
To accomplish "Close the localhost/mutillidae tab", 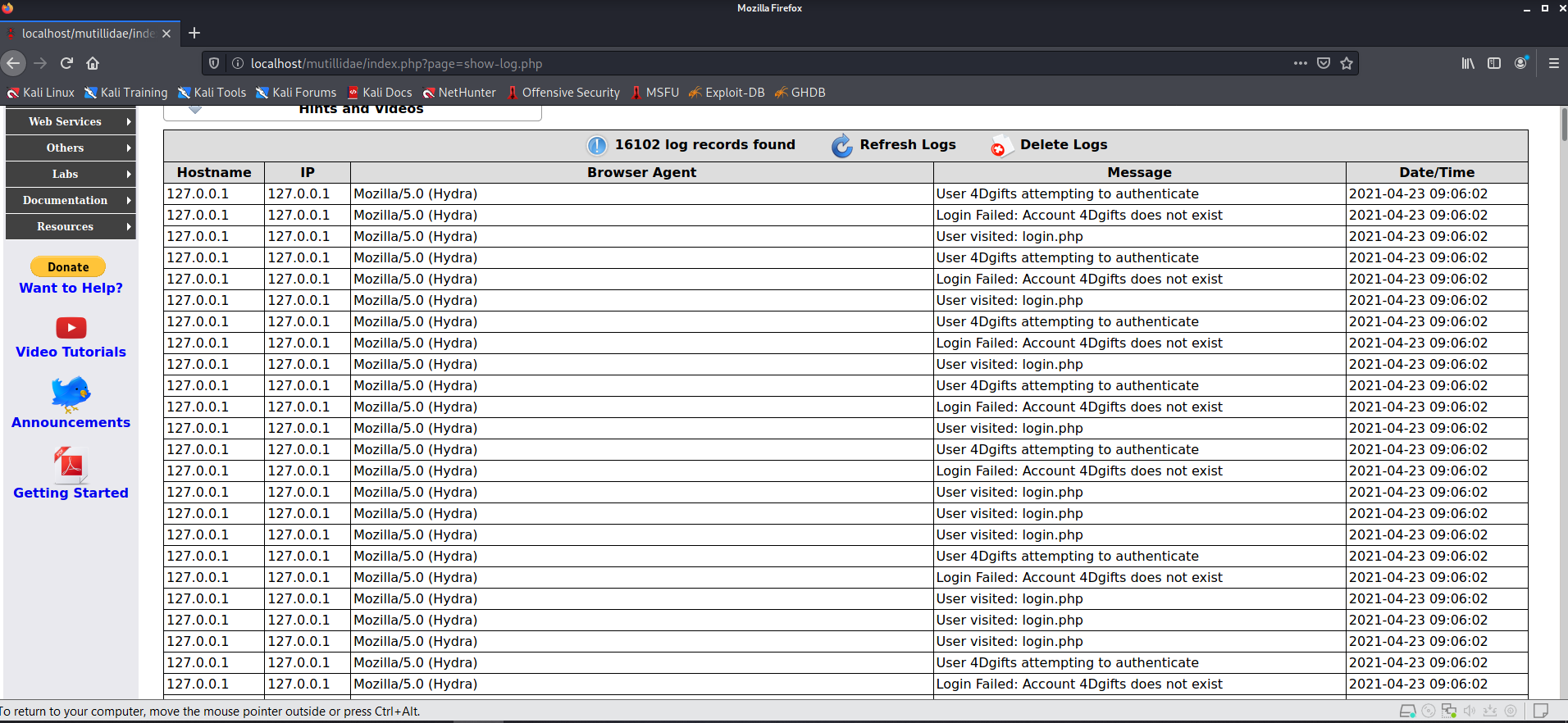I will 166,34.
